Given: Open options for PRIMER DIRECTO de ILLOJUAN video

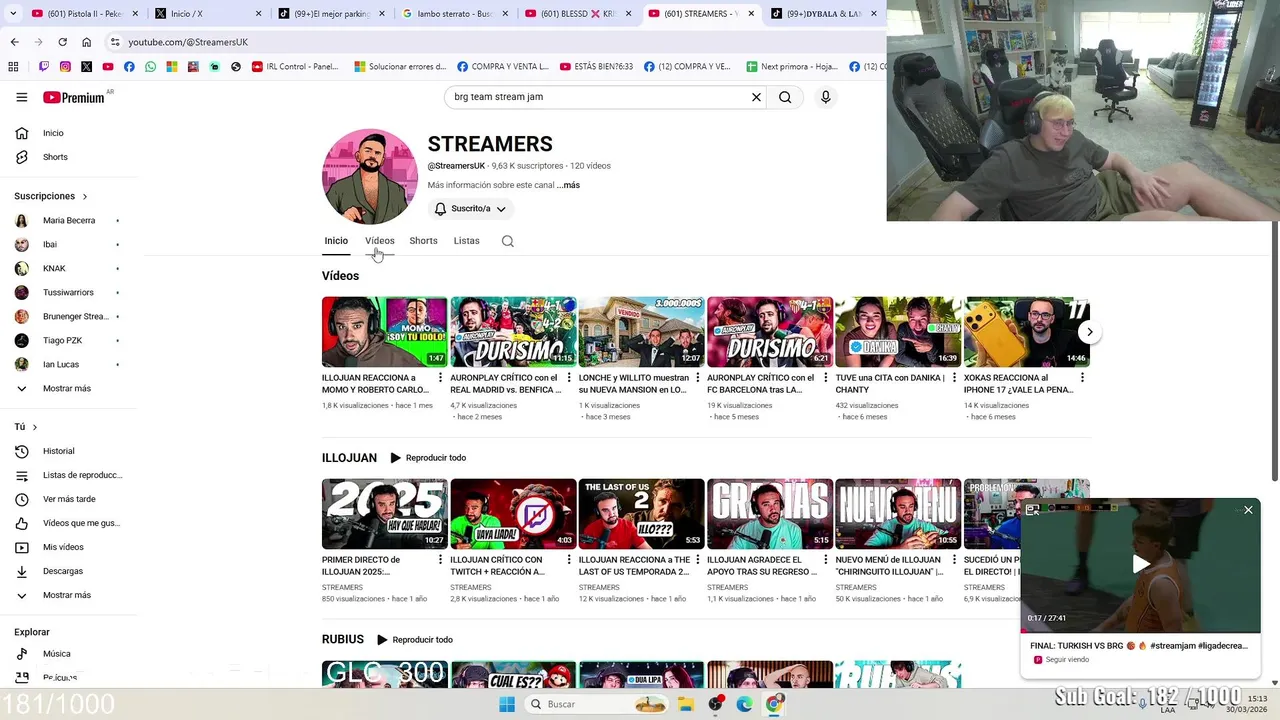Looking at the screenshot, I should [x=440, y=560].
